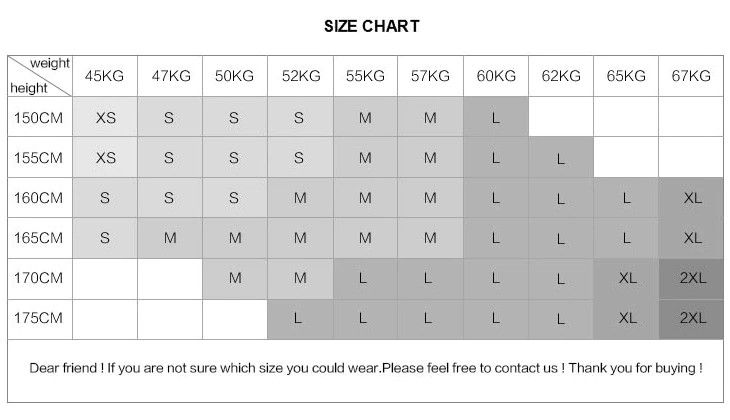
Task: Select L cell for 150CM and 60KG
Action: click(496, 117)
